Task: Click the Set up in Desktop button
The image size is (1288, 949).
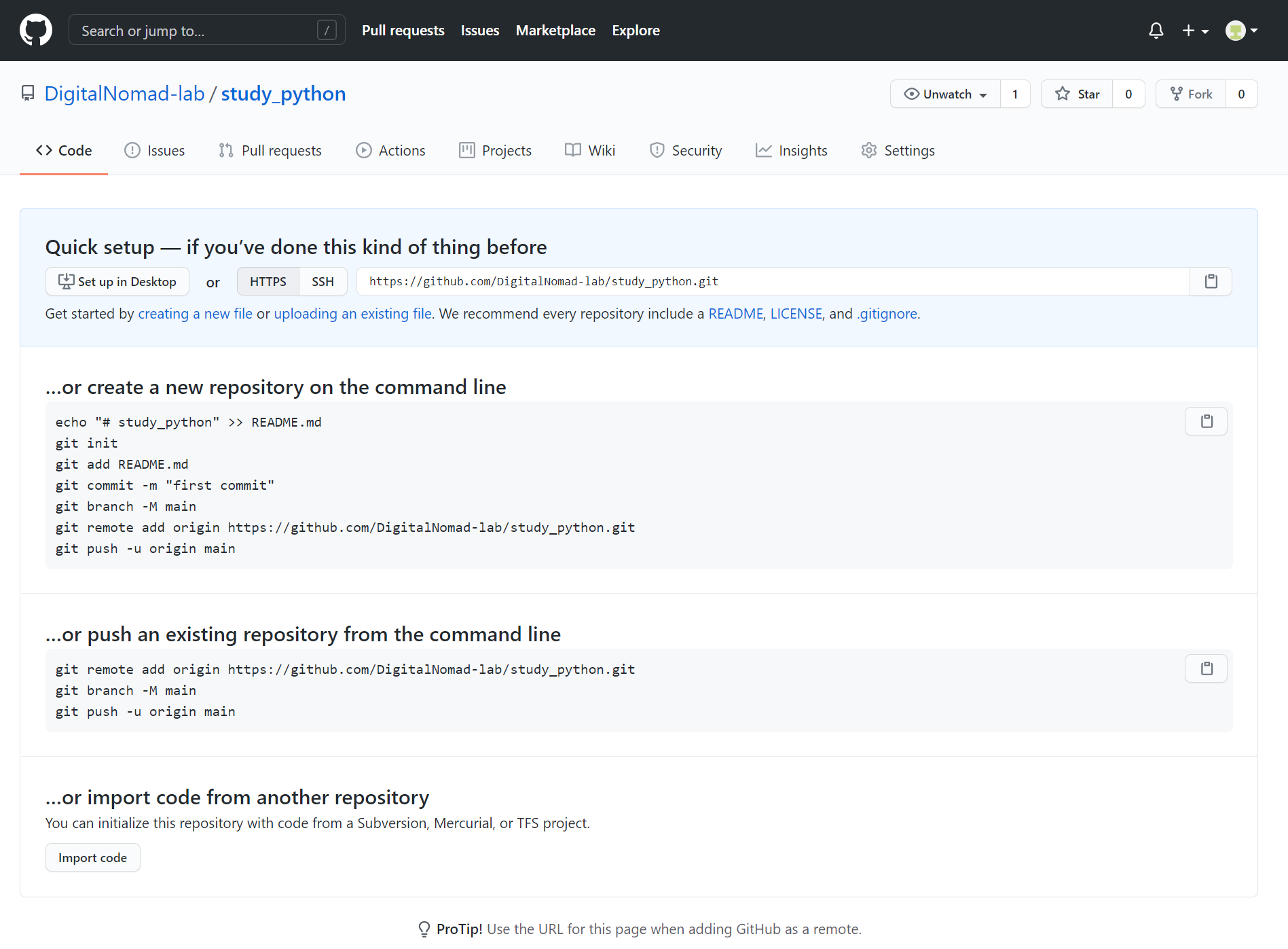Action: (117, 281)
